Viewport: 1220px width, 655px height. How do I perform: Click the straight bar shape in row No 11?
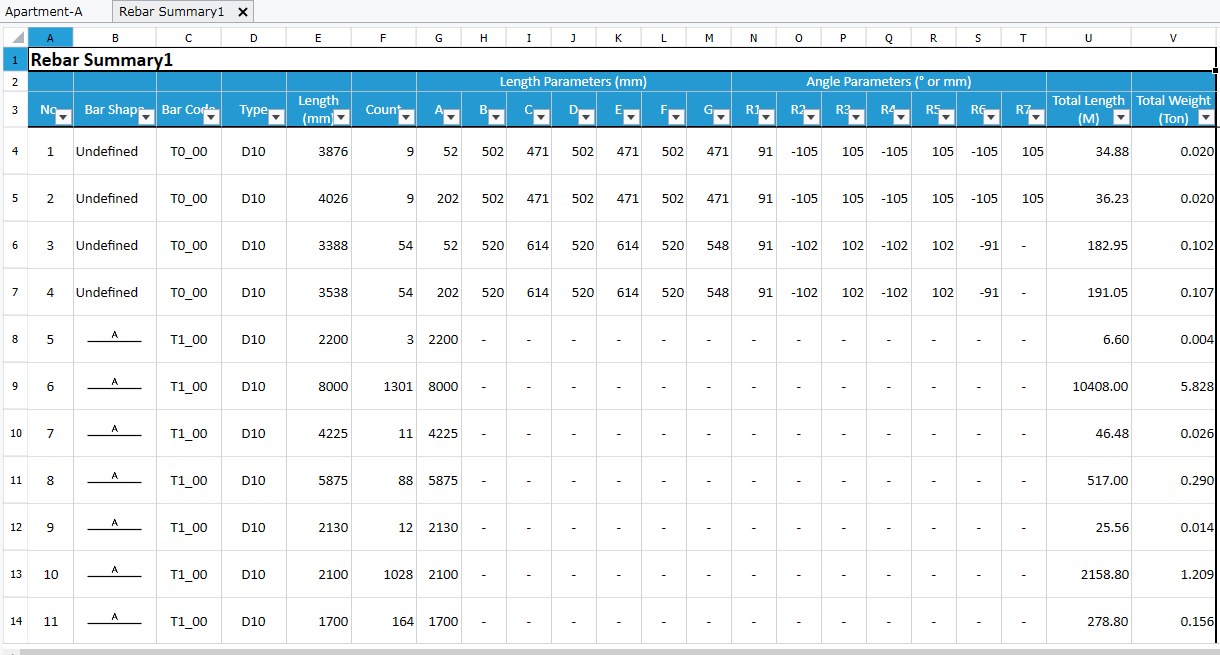point(115,621)
